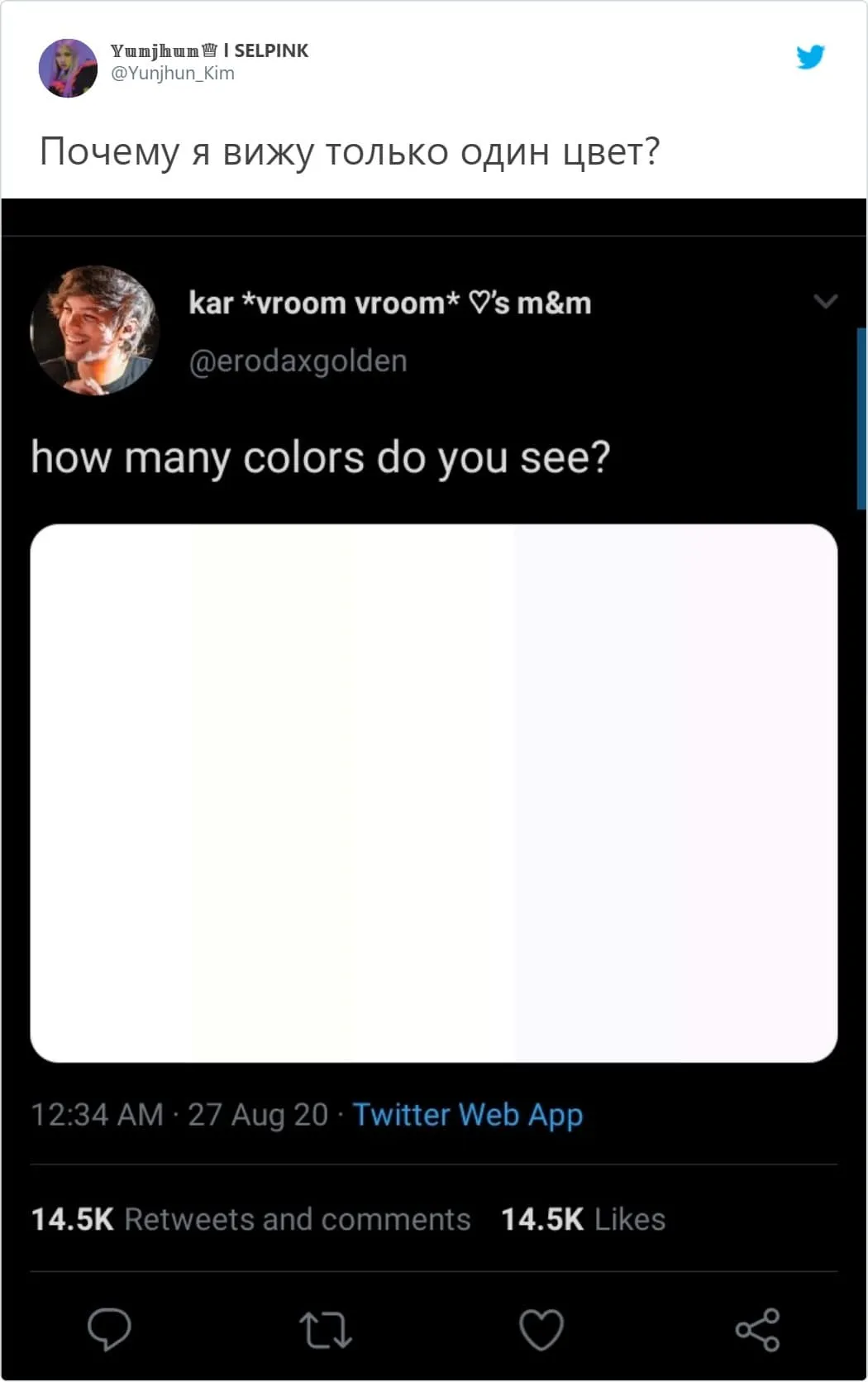Click the blue Twitter bird logo
The width and height of the screenshot is (868, 1382).
[811, 56]
